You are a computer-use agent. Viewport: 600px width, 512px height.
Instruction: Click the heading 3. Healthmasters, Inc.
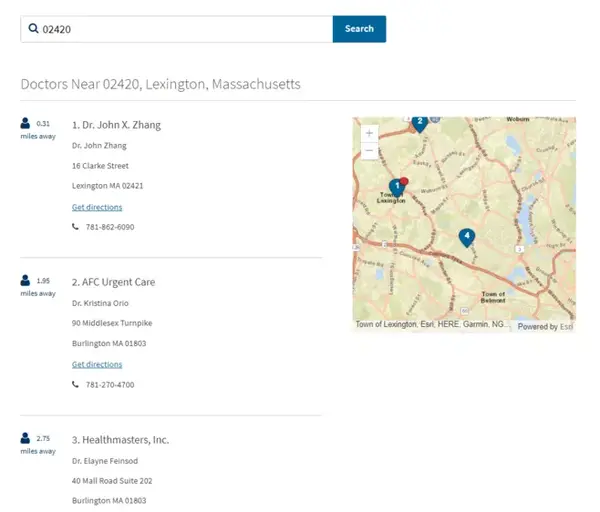tap(121, 440)
